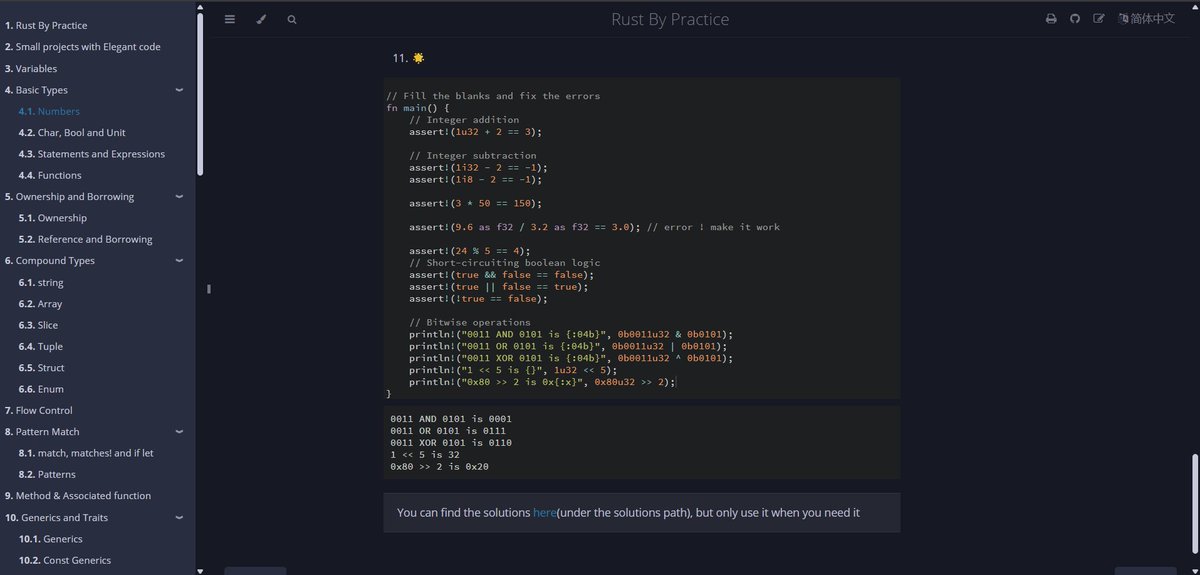Collapse the Ownership and Borrowing chevron
Image resolution: width=1200 pixels, height=575 pixels.
pos(179,197)
